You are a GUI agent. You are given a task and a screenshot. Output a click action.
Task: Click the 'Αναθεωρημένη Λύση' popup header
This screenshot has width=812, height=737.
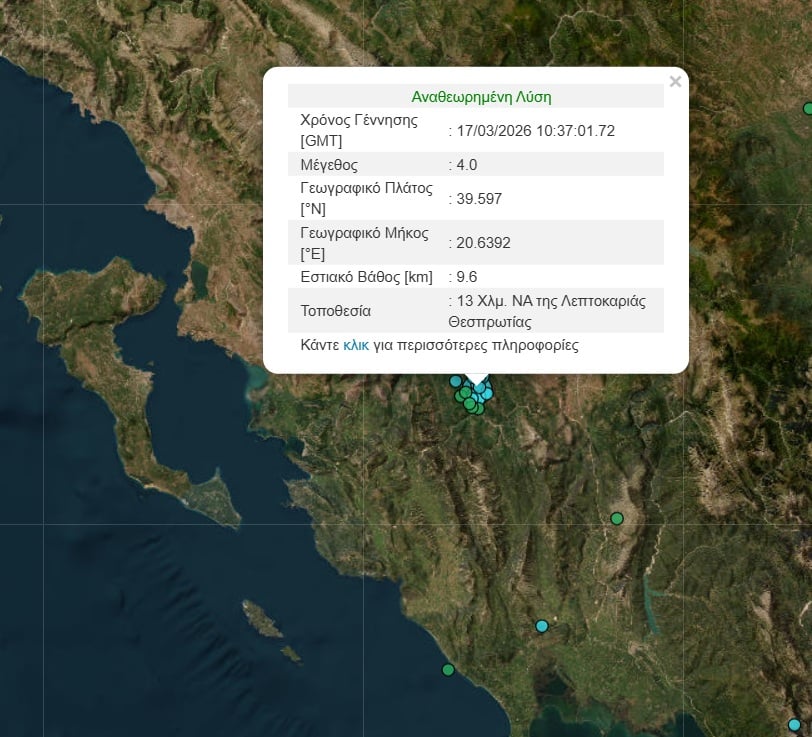point(481,97)
